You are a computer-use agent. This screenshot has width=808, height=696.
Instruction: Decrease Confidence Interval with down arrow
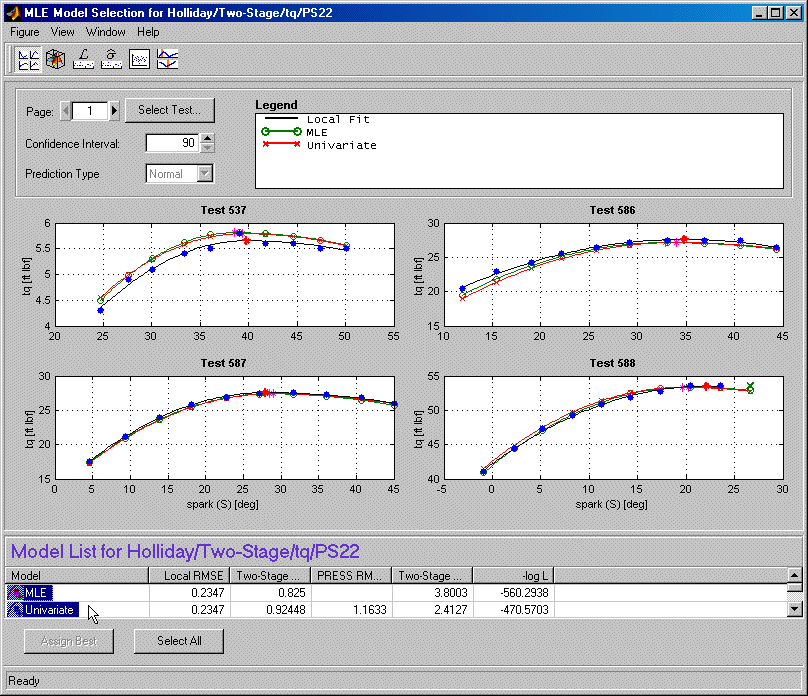pyautogui.click(x=207, y=148)
